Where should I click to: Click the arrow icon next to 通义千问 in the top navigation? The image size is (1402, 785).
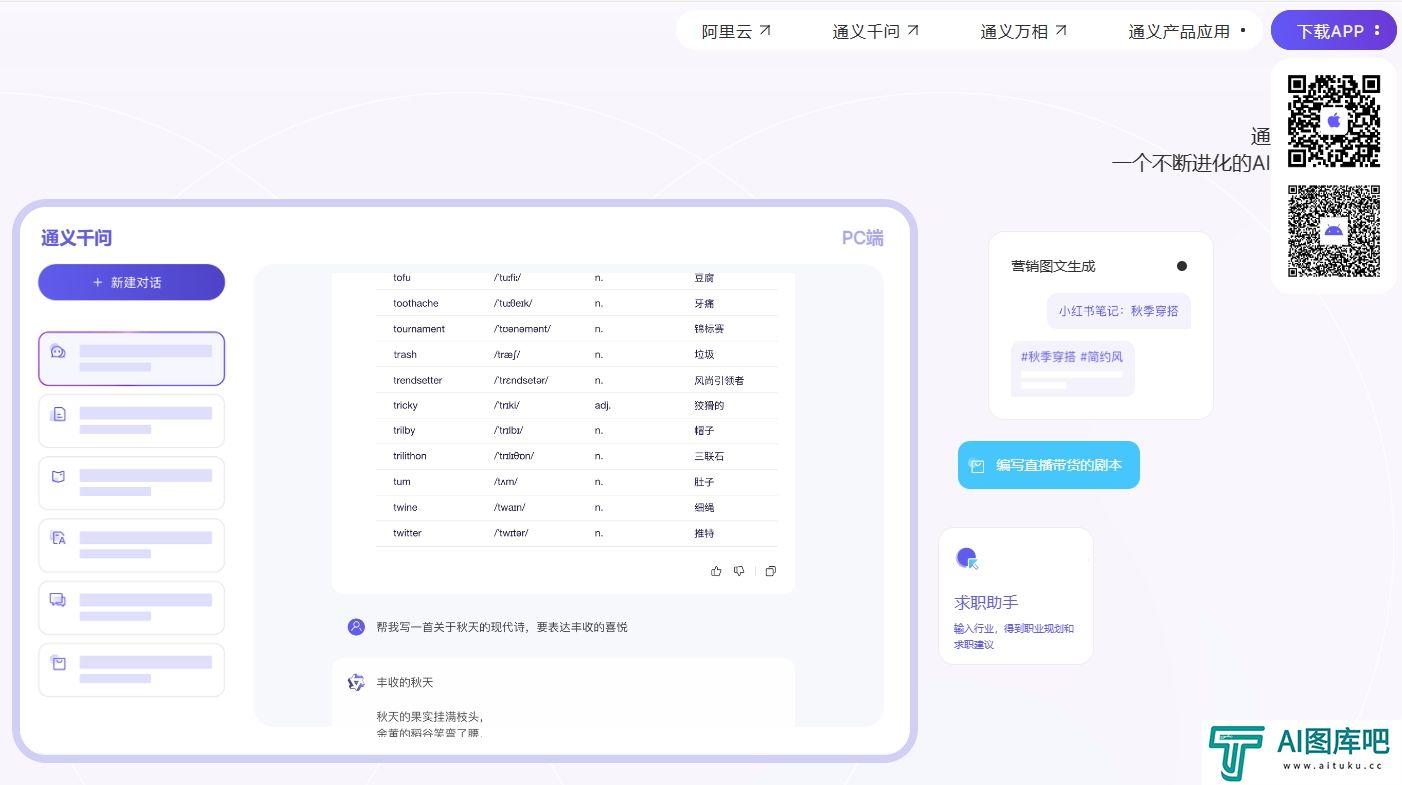tap(913, 30)
